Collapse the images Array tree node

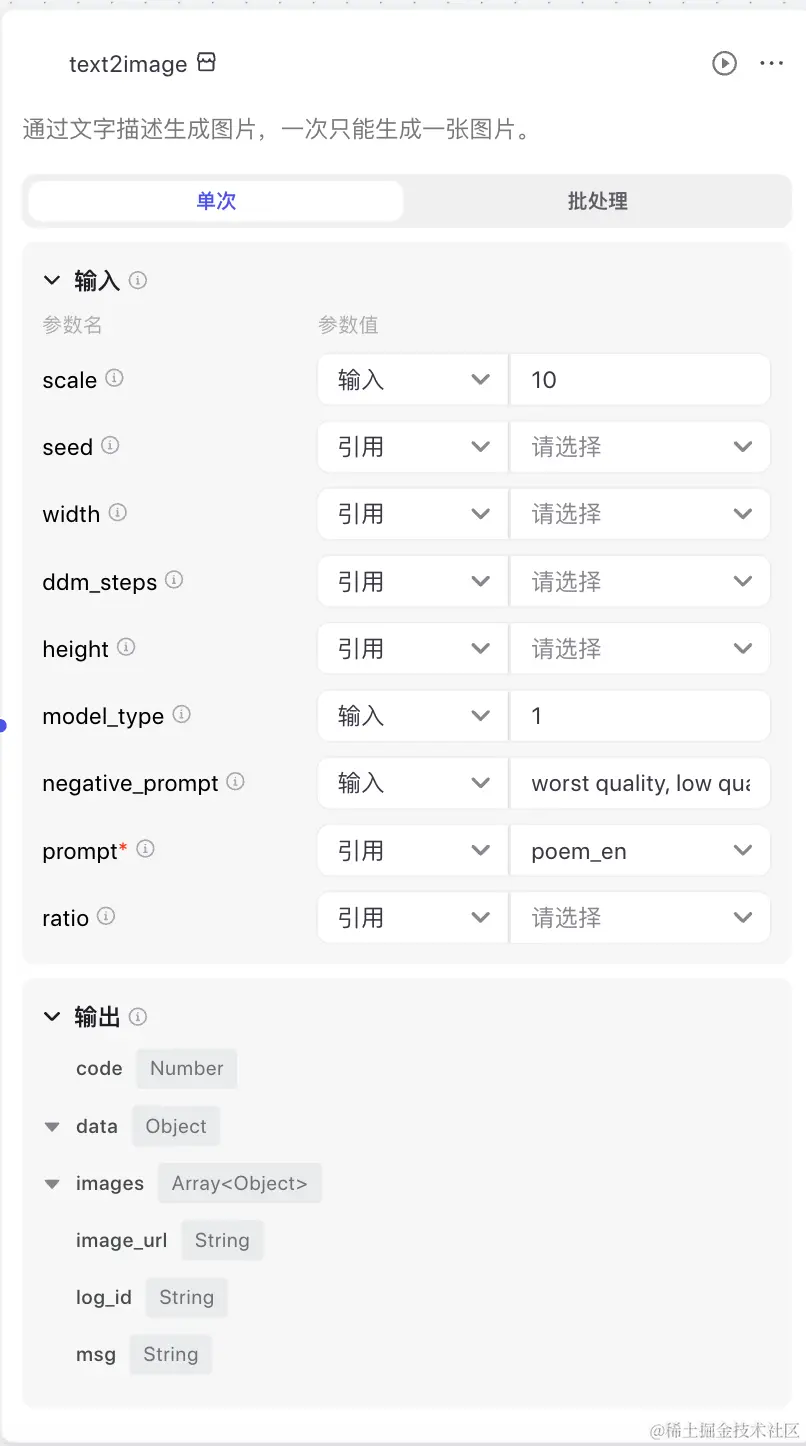(x=52, y=1184)
